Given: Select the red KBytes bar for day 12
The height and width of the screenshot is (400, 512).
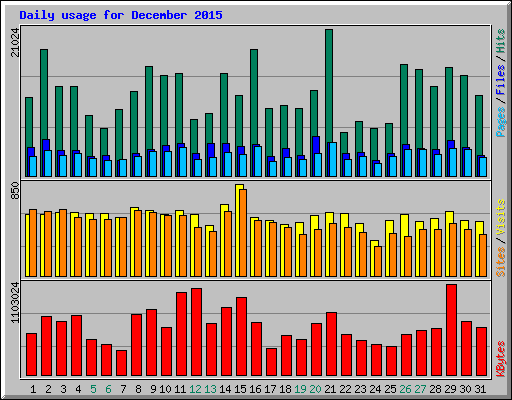Looking at the screenshot, I should pyautogui.click(x=196, y=332).
